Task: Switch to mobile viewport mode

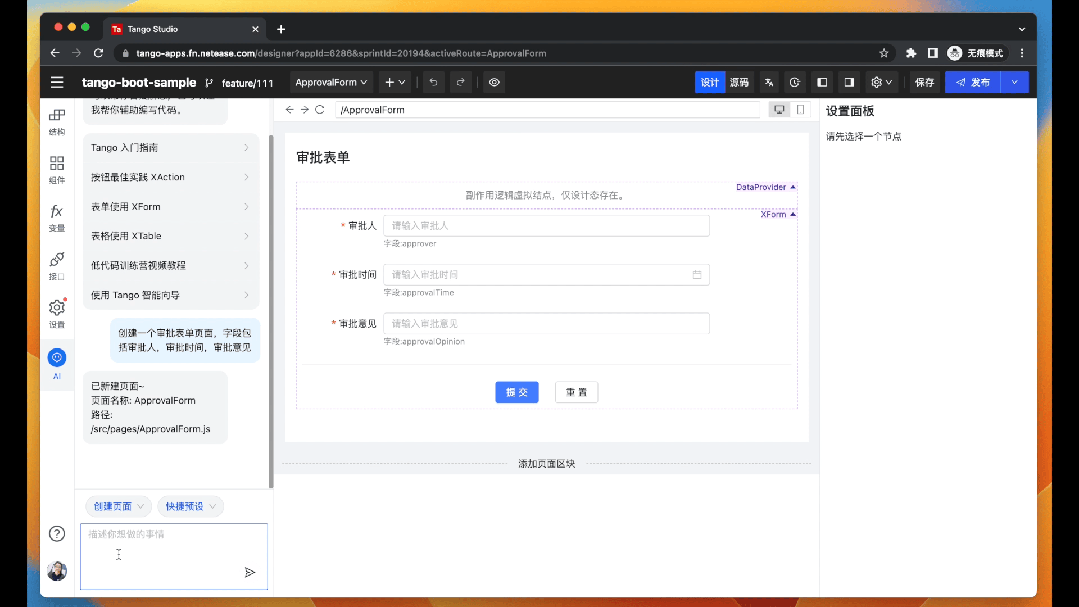Action: click(x=800, y=109)
